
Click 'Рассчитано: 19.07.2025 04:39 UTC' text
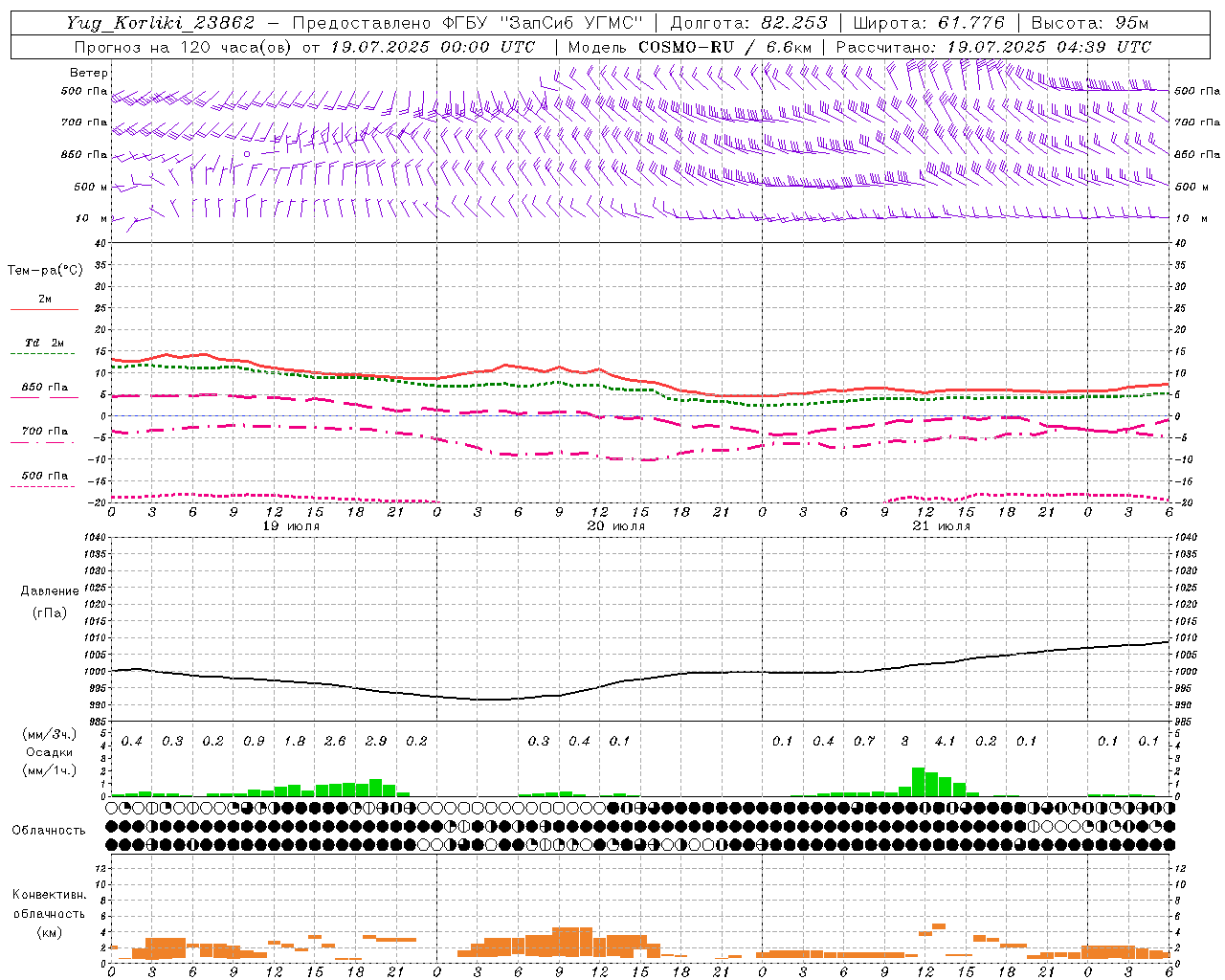coord(993,47)
